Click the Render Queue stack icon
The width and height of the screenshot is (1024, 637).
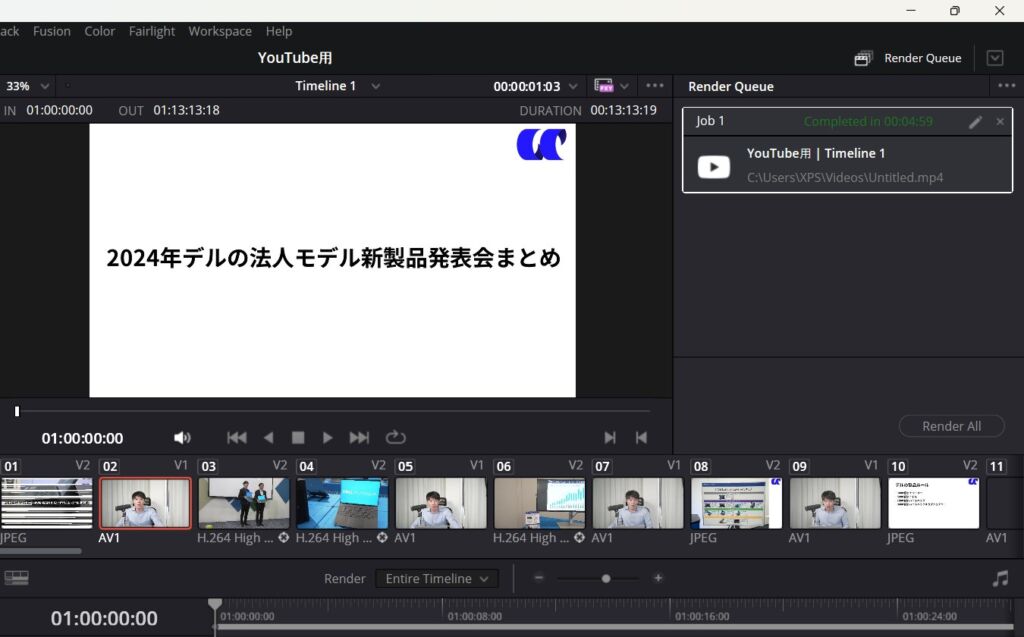click(x=863, y=58)
